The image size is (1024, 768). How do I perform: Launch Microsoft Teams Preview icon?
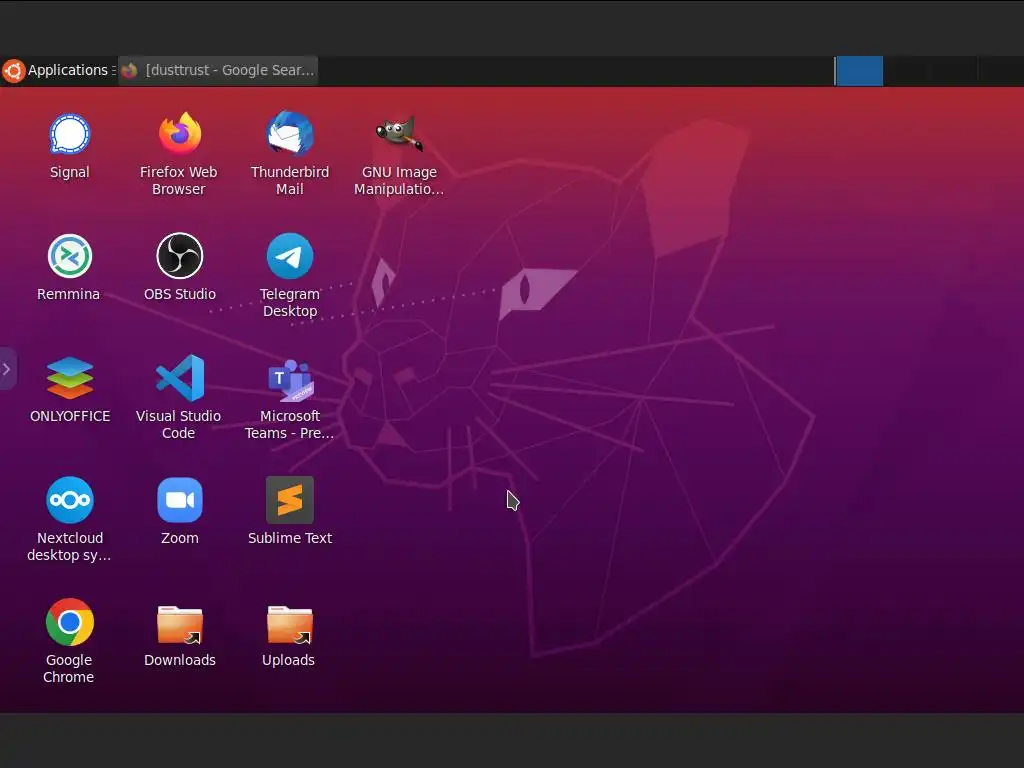[290, 379]
